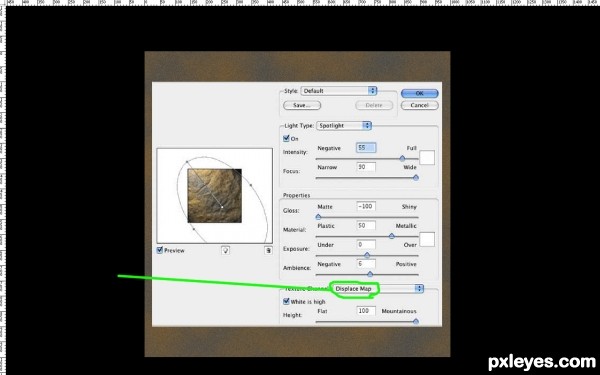Toggle the Preview checkbox

point(160,250)
